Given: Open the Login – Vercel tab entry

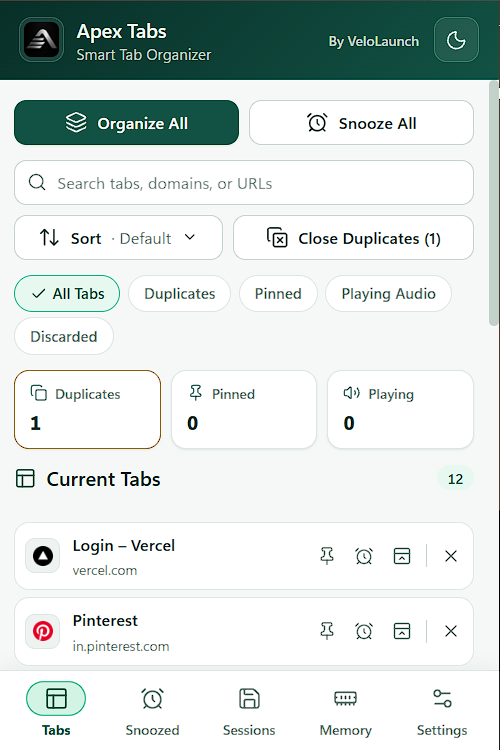Looking at the screenshot, I should 244,556.
